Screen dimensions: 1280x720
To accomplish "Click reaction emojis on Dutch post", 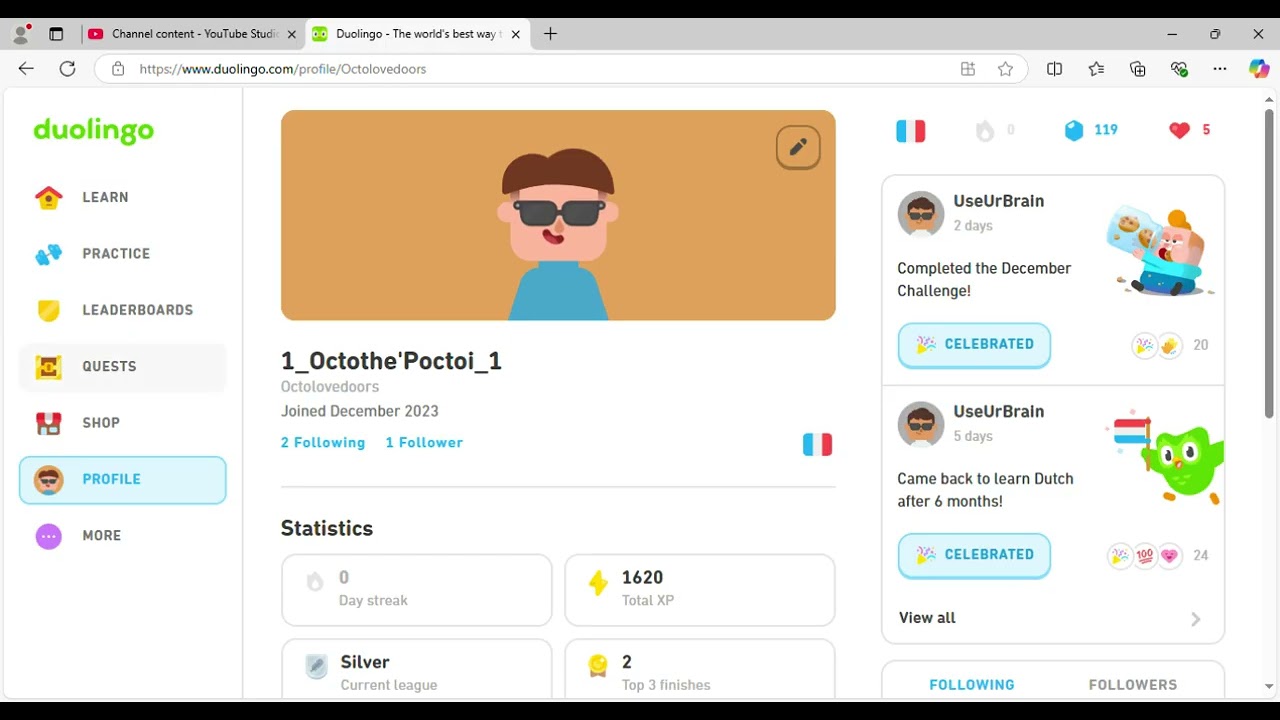I will [1144, 556].
